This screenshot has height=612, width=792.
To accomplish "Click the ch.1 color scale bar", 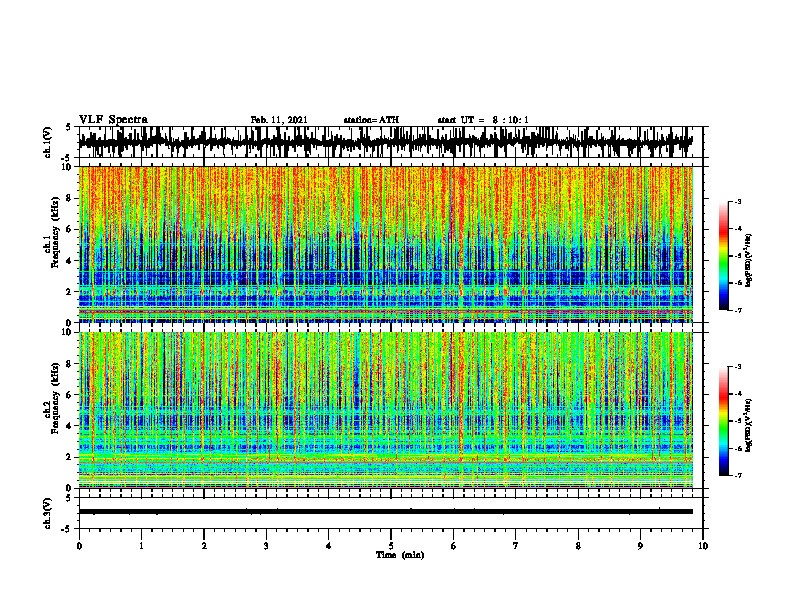I will 723,255.
